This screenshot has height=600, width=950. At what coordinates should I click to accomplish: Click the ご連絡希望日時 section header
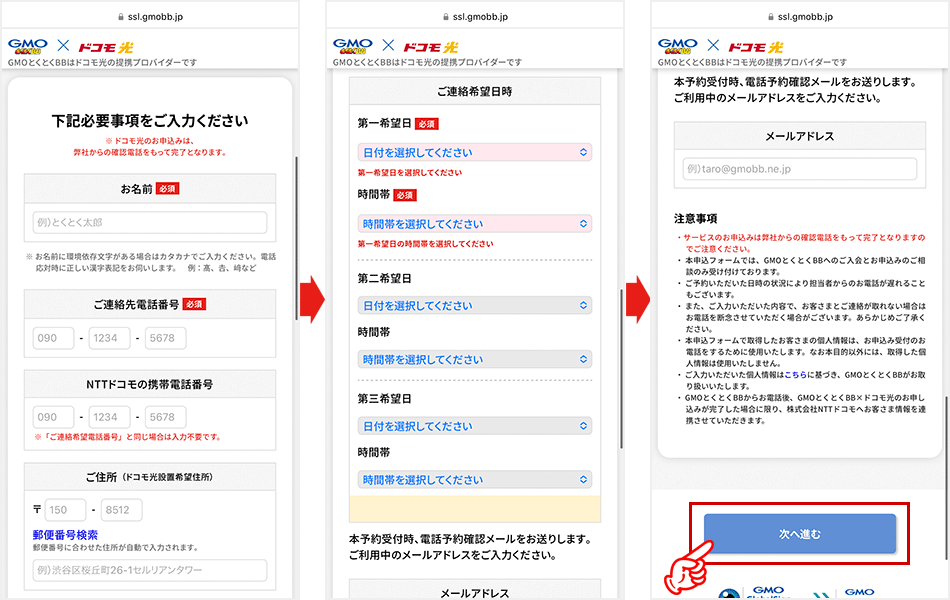pos(475,92)
